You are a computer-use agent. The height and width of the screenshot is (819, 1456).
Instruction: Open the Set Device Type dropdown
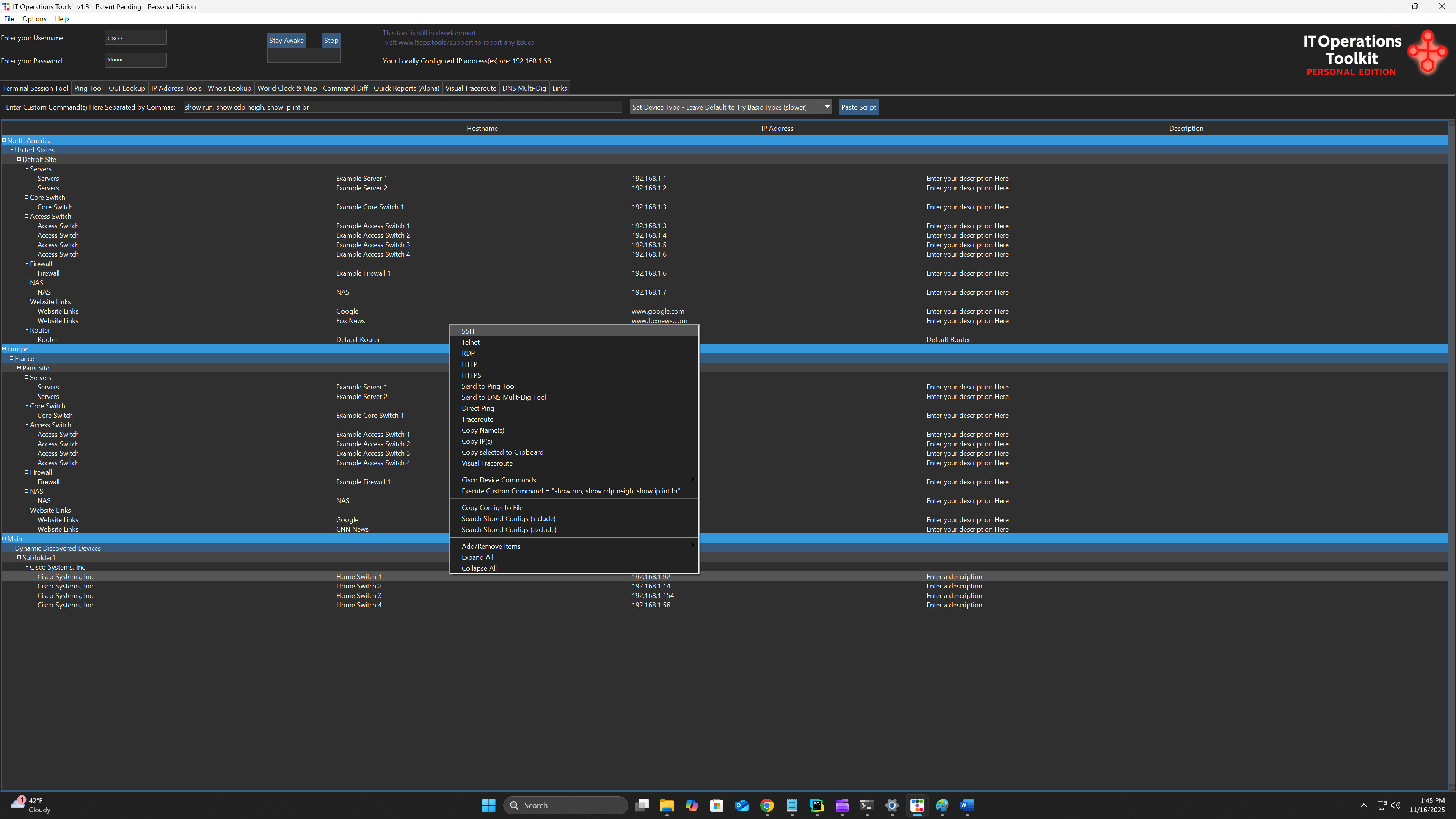click(x=826, y=107)
